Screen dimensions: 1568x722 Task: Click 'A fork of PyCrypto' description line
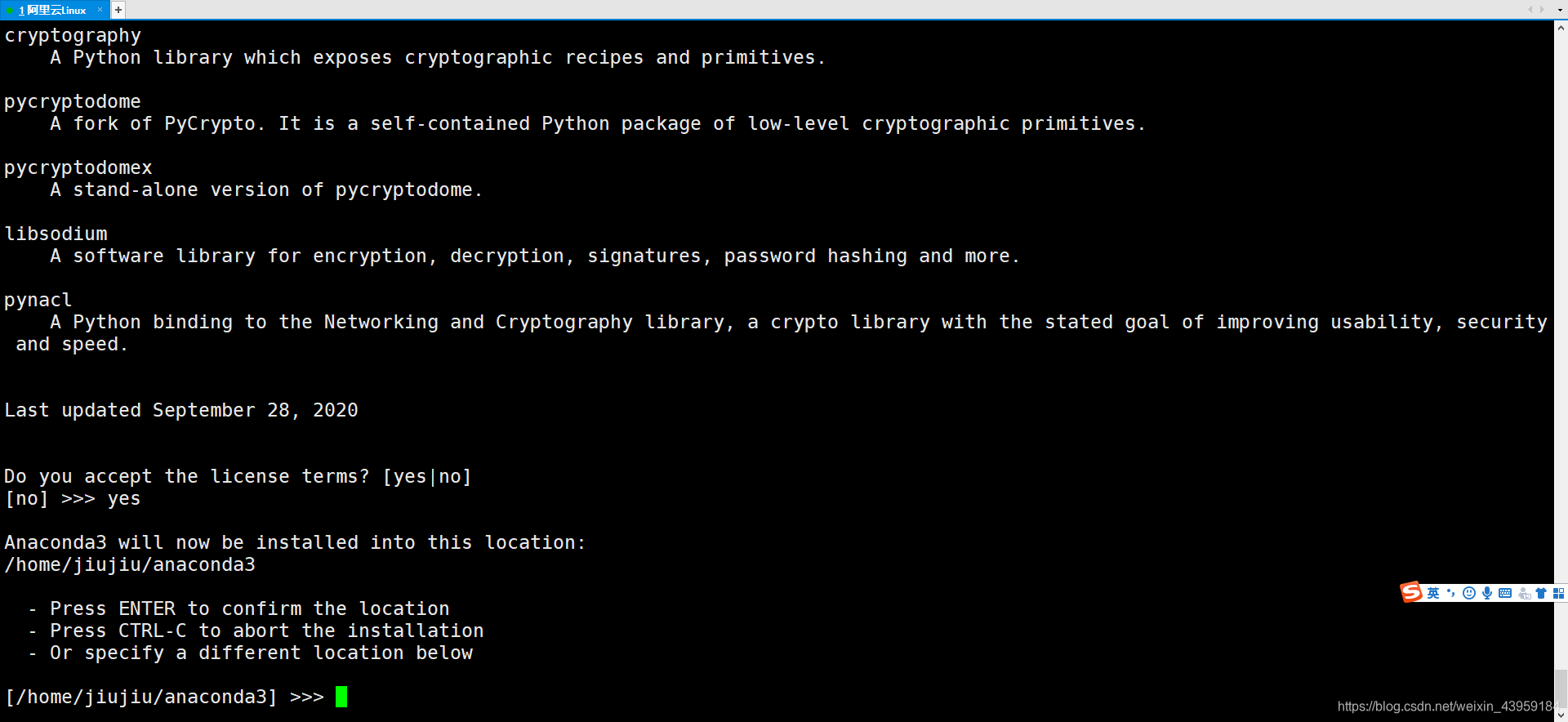(598, 123)
